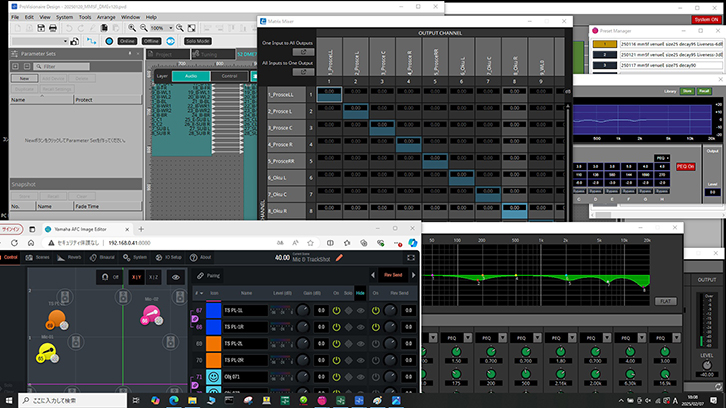Open the Tools menu in ProVisionaire Design
Viewport: 726px width, 408px height.
coord(87,17)
